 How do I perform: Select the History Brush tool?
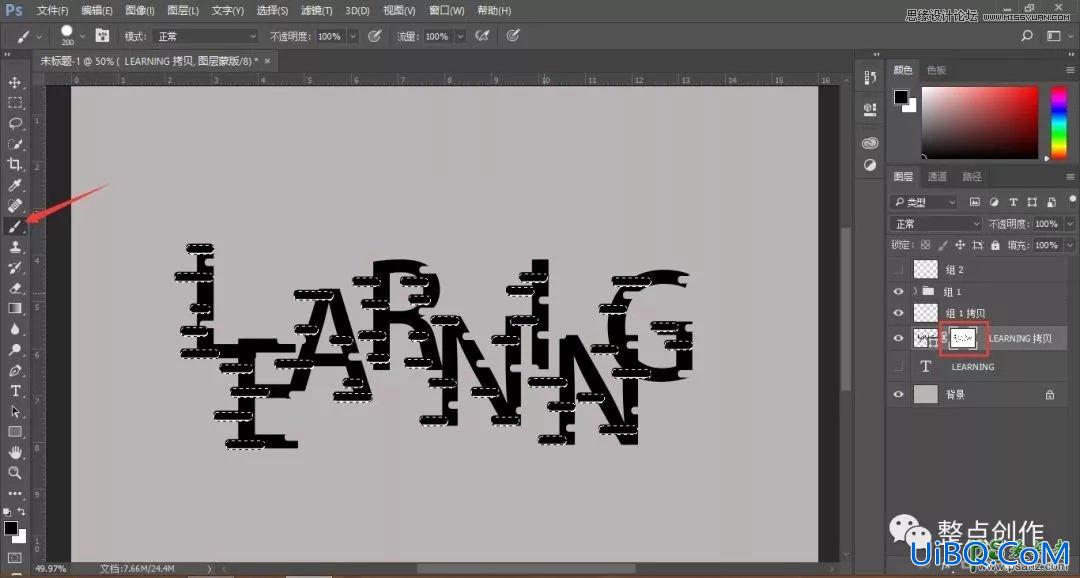[14, 268]
